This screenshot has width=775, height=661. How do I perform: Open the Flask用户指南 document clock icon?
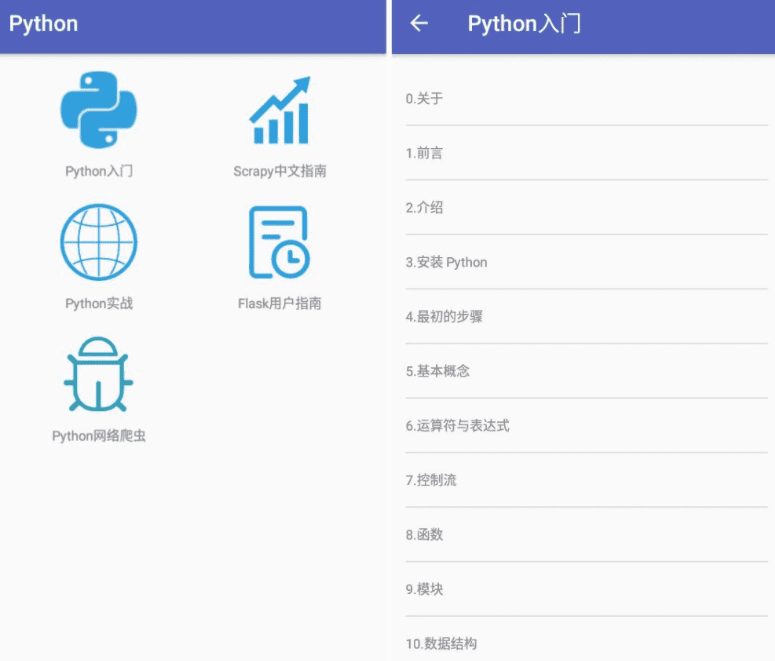(x=279, y=242)
